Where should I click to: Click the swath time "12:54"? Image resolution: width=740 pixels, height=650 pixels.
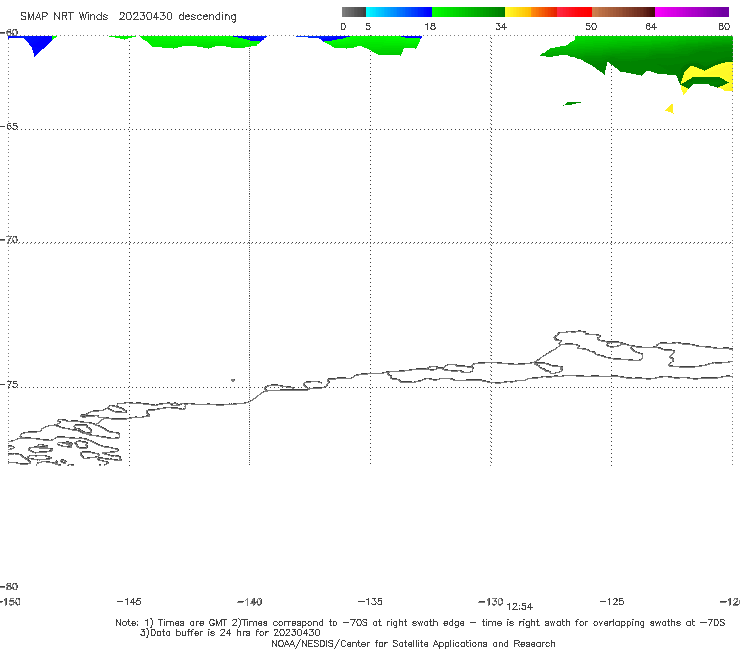[x=520, y=607]
